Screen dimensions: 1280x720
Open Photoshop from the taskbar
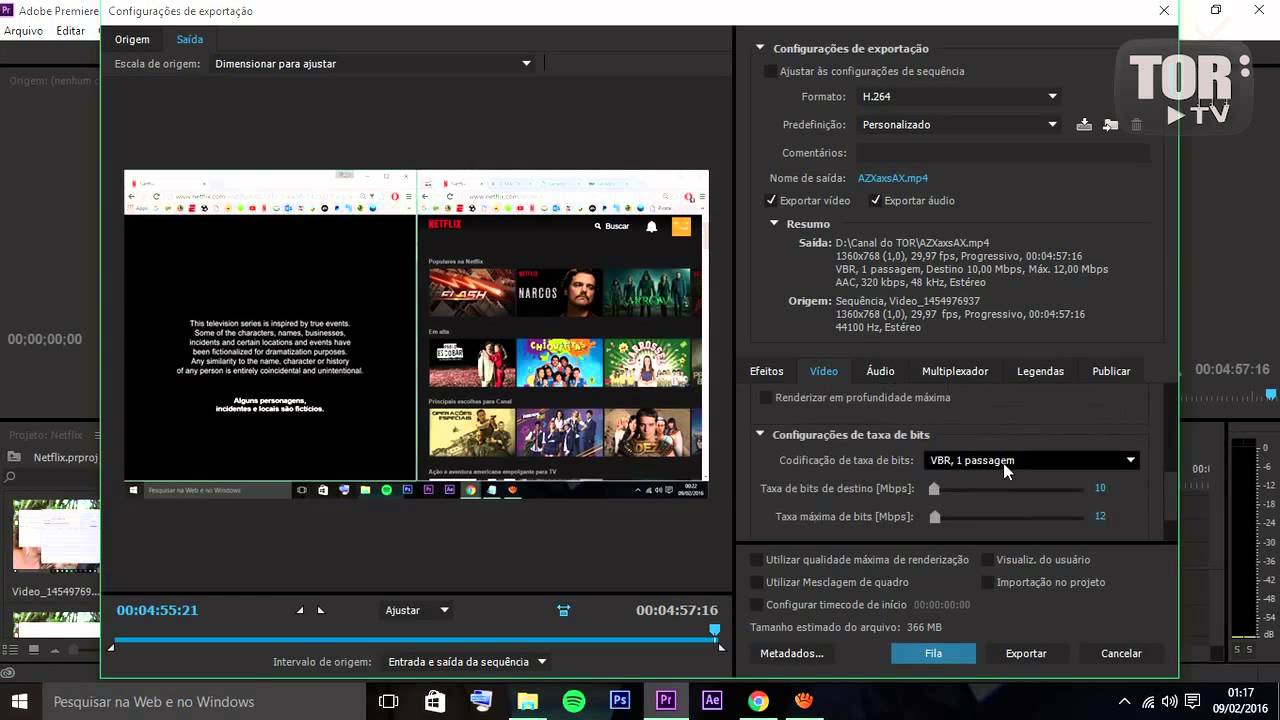point(619,701)
